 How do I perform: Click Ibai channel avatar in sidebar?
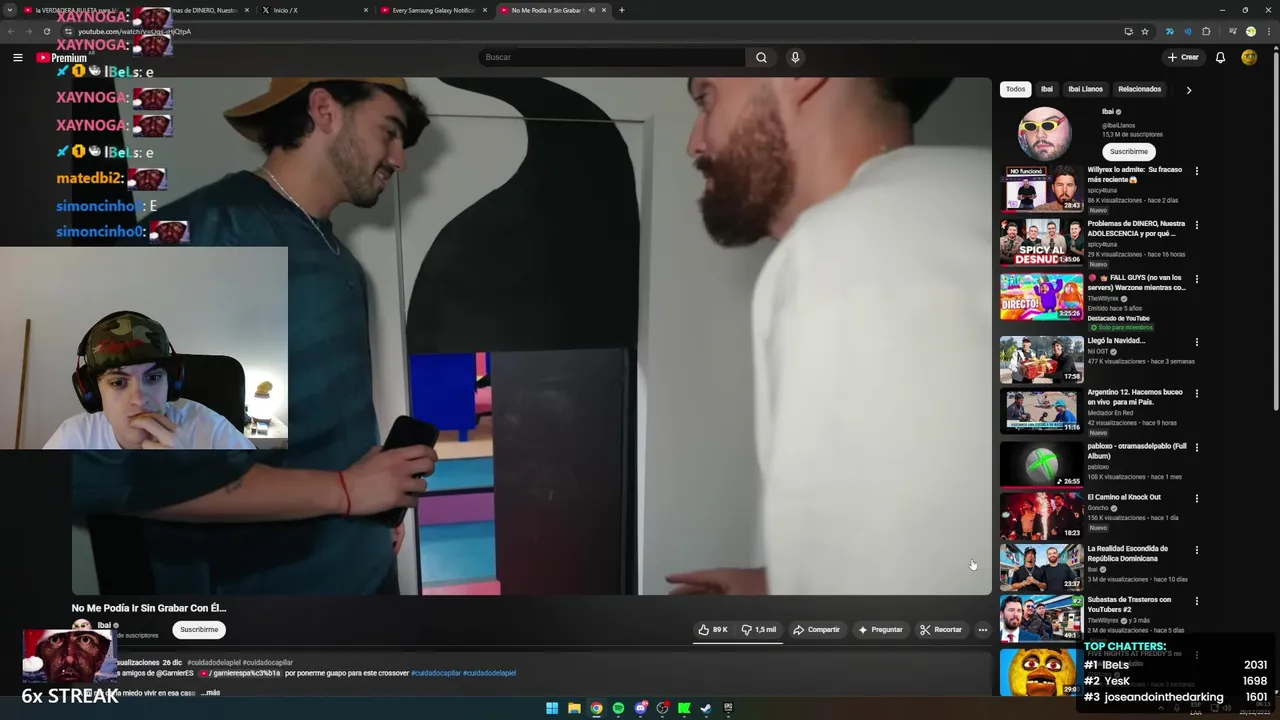1044,133
